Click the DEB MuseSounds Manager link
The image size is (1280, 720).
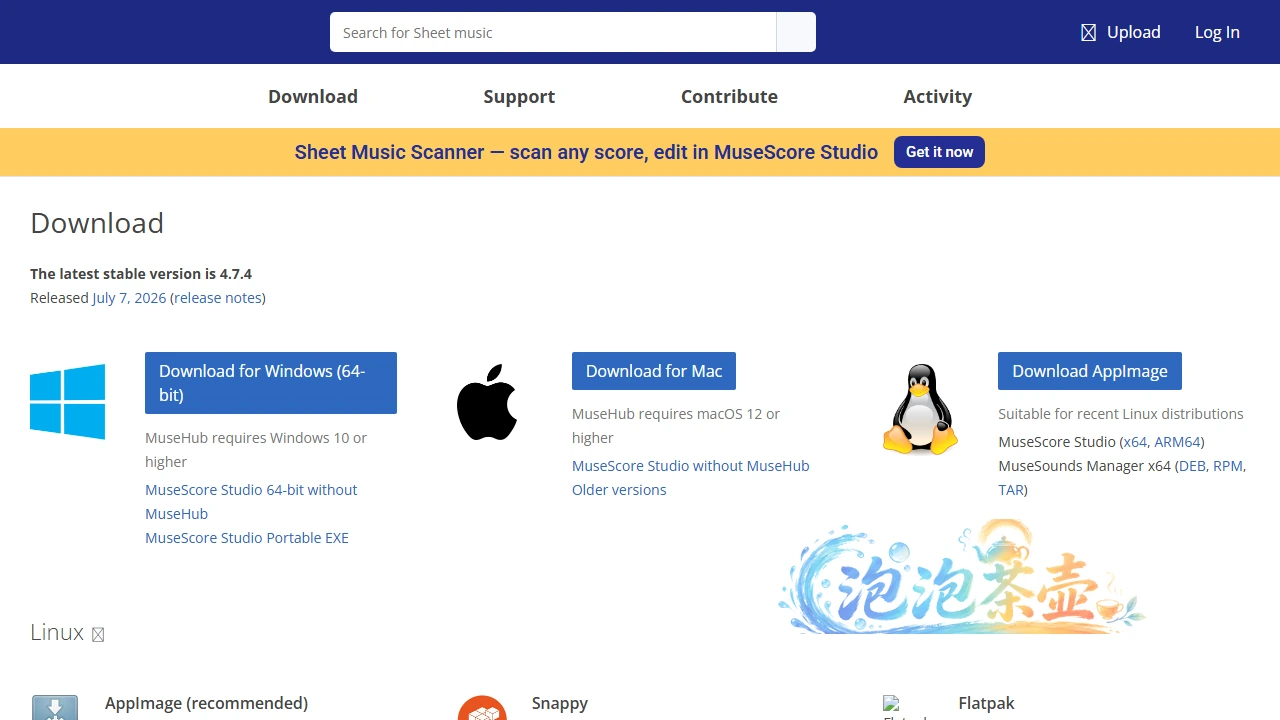pos(1192,466)
